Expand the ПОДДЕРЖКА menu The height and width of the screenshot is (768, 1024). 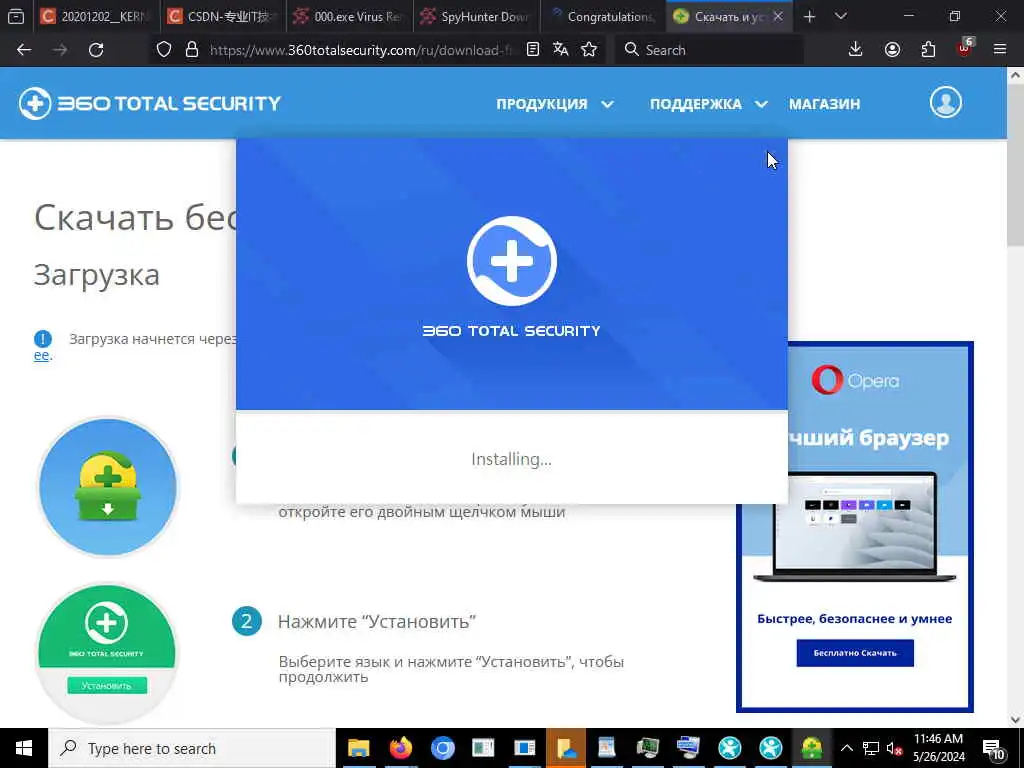coord(708,104)
